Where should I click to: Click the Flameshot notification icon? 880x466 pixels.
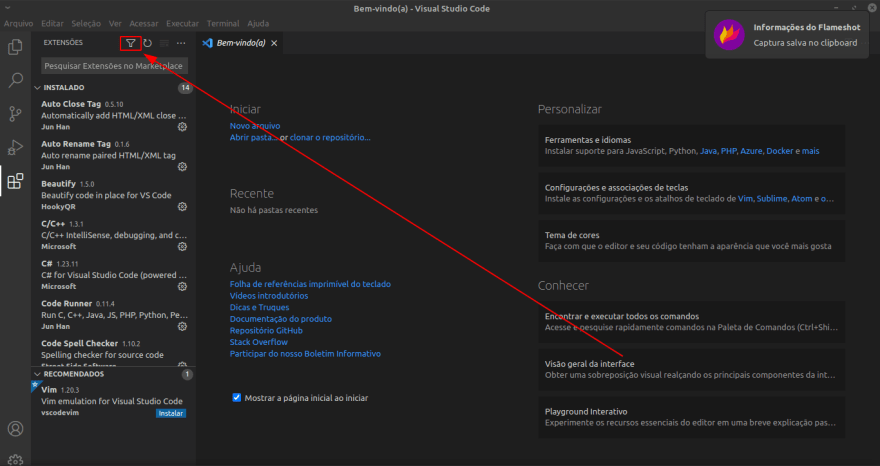pos(729,35)
